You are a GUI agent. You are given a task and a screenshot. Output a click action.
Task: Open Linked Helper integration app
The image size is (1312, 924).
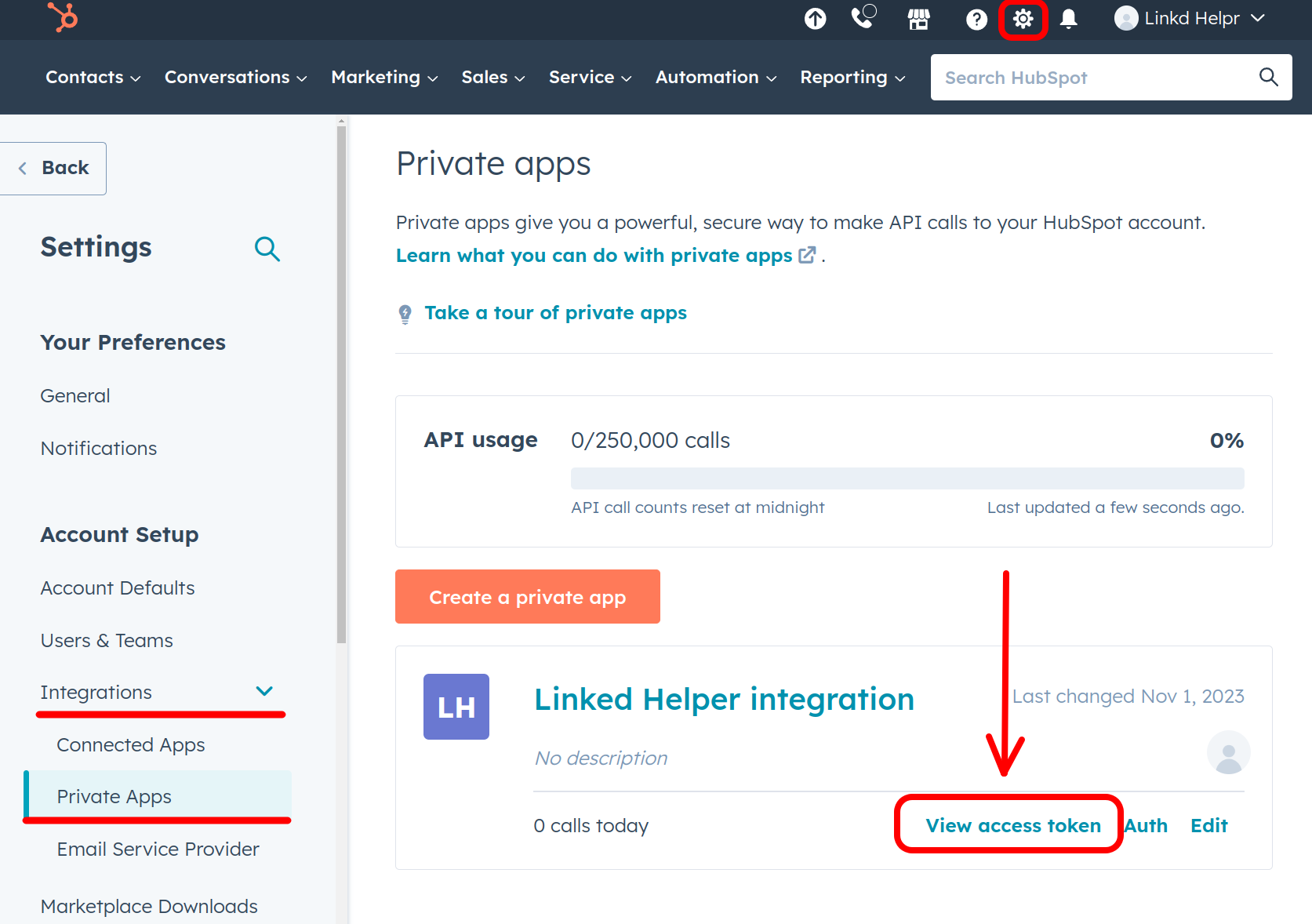pyautogui.click(x=724, y=699)
